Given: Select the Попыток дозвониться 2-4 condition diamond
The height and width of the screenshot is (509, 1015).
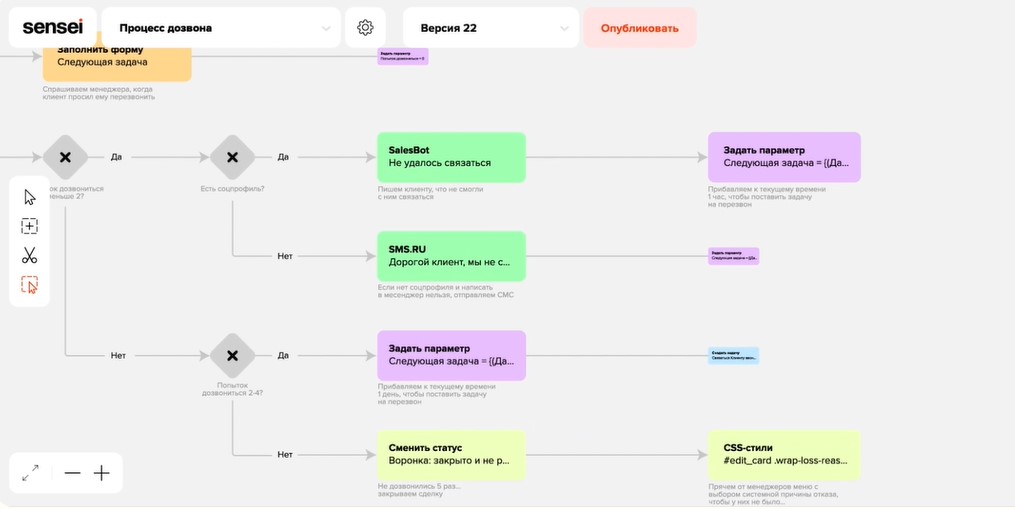Looking at the screenshot, I should pos(232,356).
